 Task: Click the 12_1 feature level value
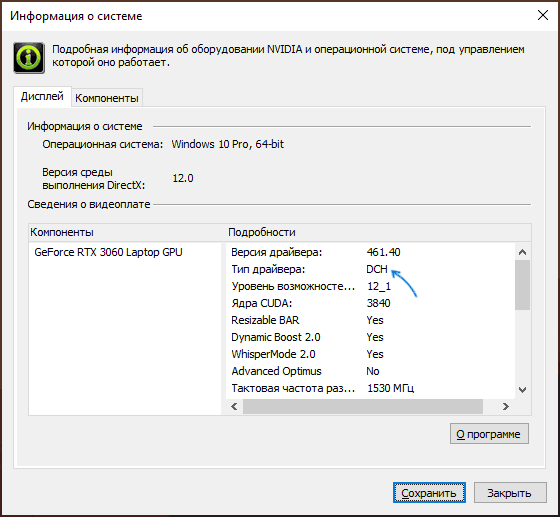pyautogui.click(x=379, y=286)
